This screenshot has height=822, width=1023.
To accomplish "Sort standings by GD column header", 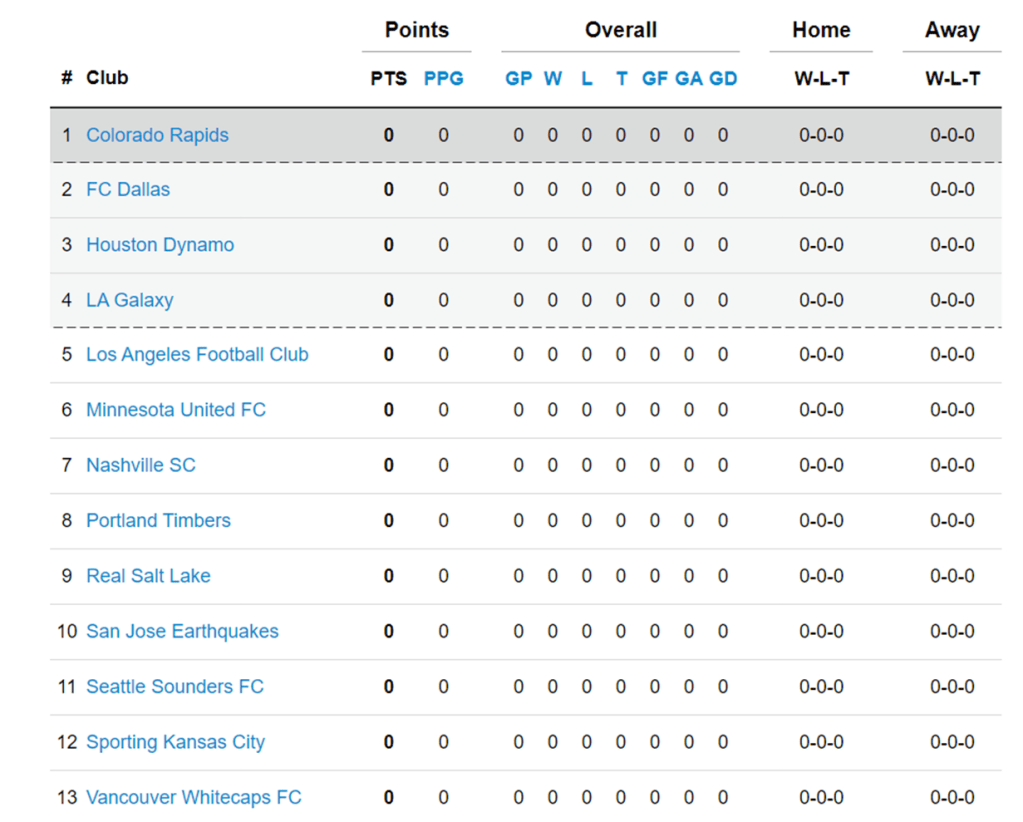I will pos(723,78).
